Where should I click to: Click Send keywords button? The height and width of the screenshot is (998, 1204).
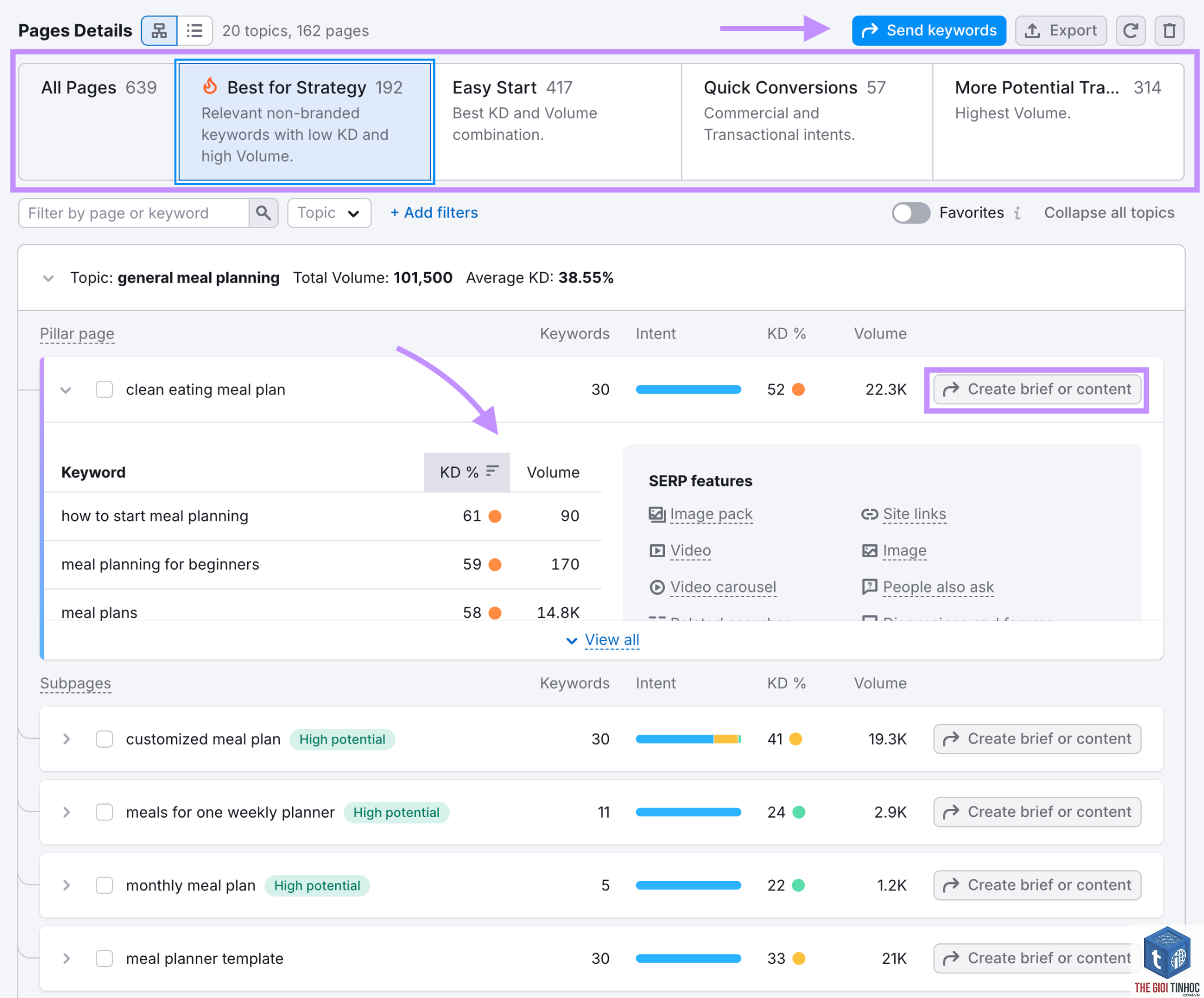pos(929,31)
